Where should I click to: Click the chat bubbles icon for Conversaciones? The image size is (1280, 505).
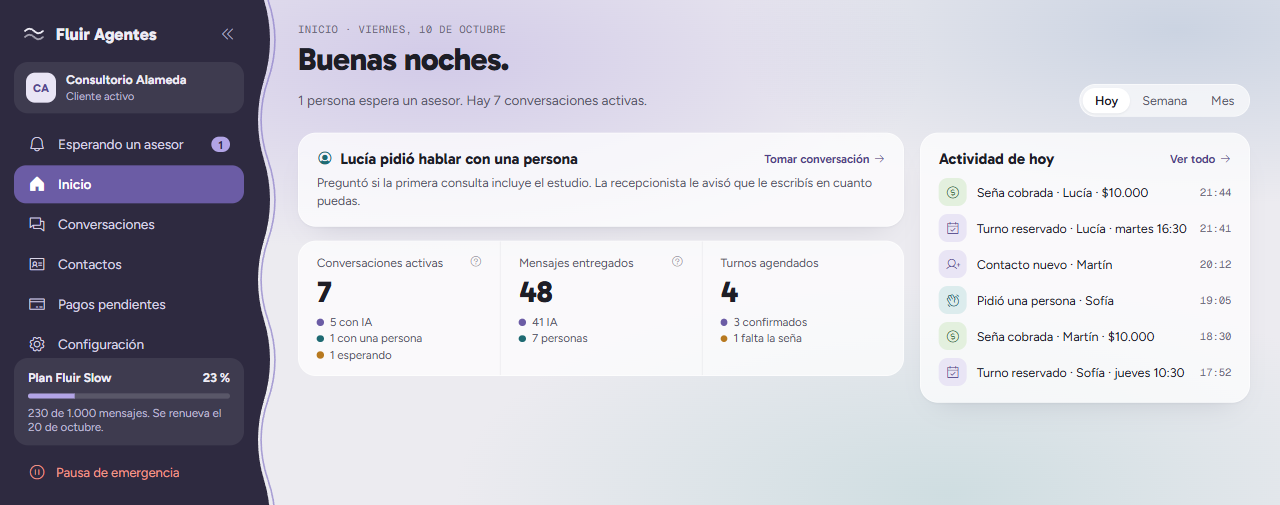[37, 225]
